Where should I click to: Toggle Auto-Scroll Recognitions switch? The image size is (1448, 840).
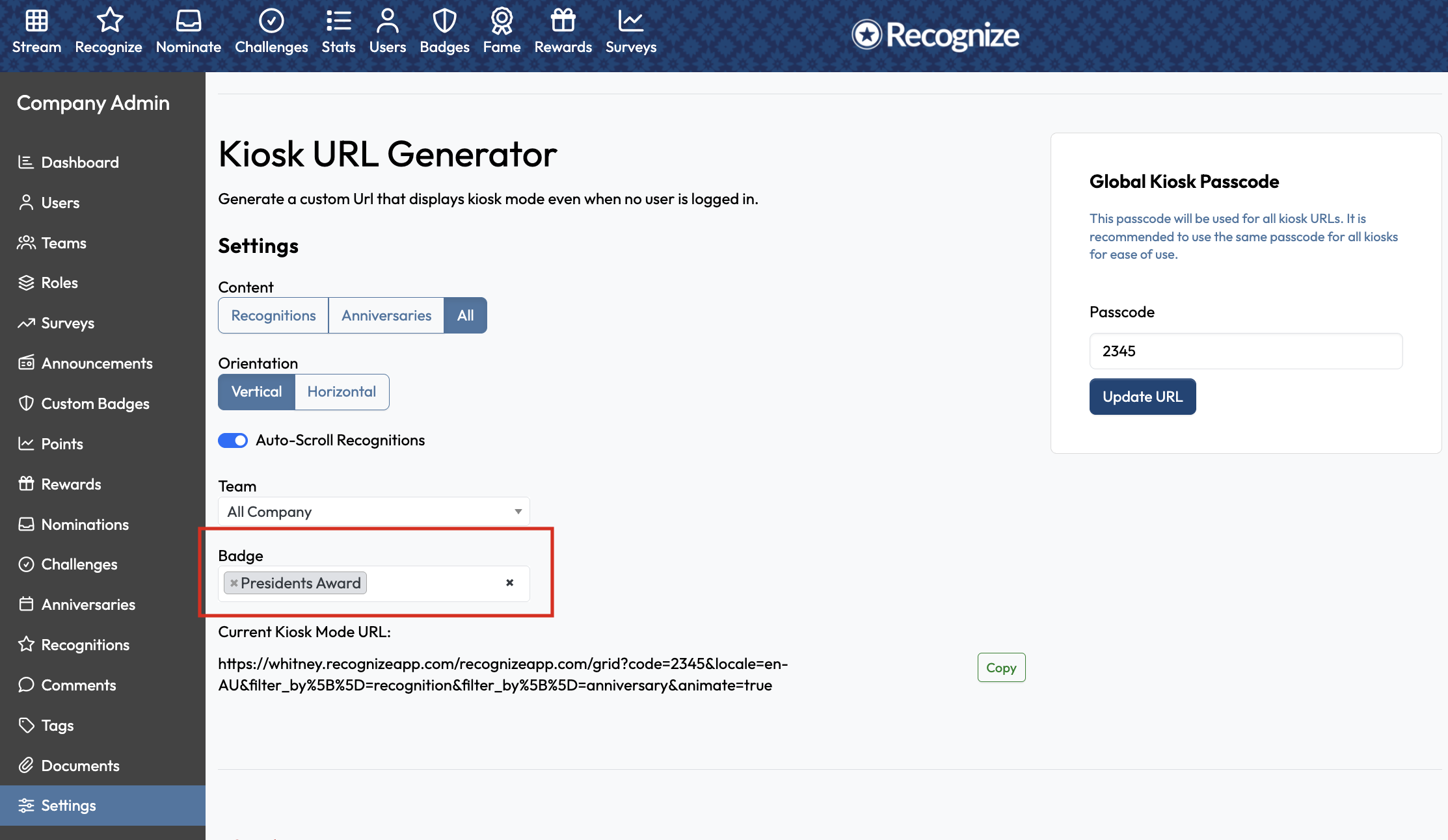pyautogui.click(x=233, y=441)
